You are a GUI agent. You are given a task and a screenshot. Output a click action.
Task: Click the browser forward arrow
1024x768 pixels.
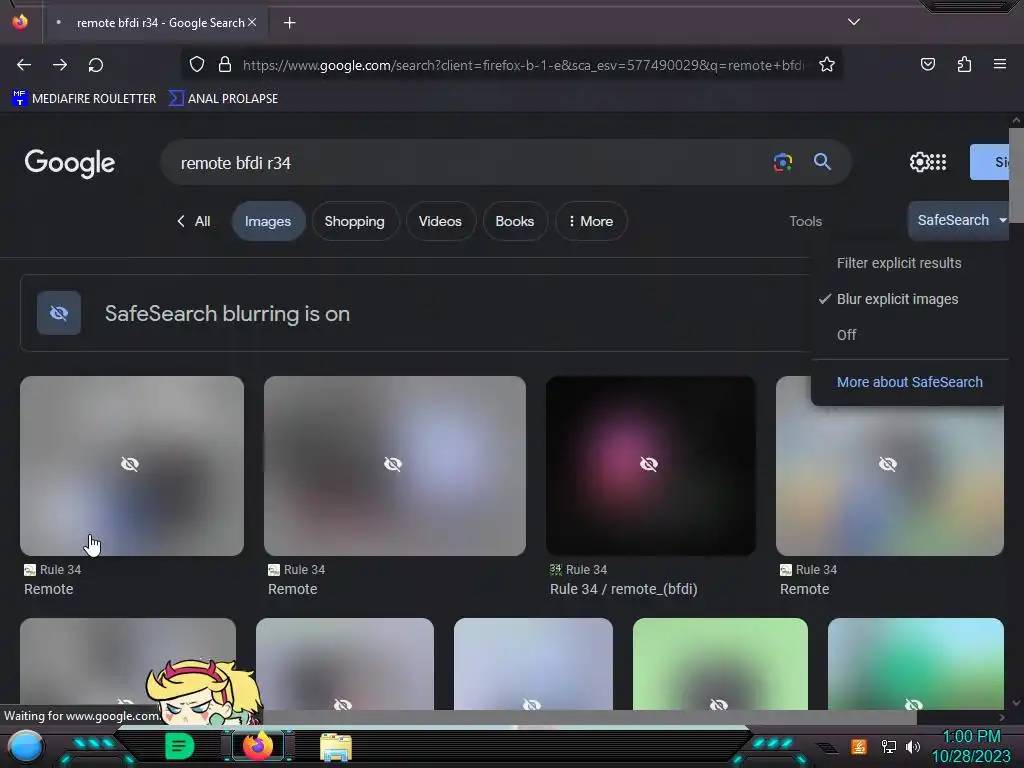point(60,65)
